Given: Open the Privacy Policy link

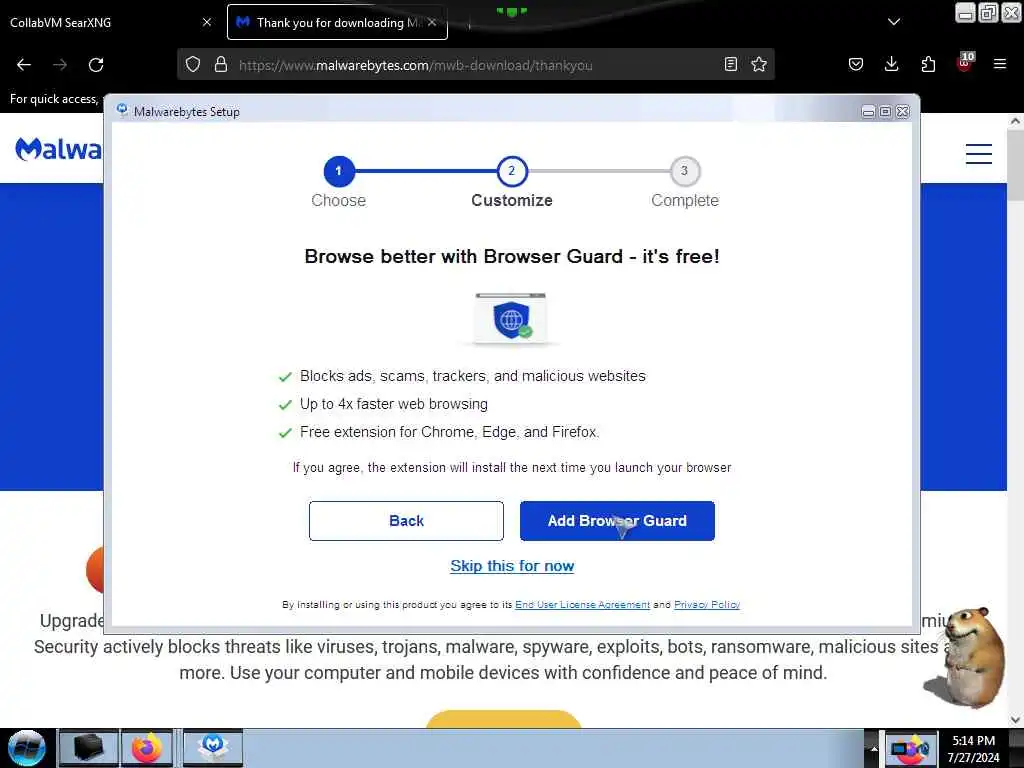Looking at the screenshot, I should (707, 605).
